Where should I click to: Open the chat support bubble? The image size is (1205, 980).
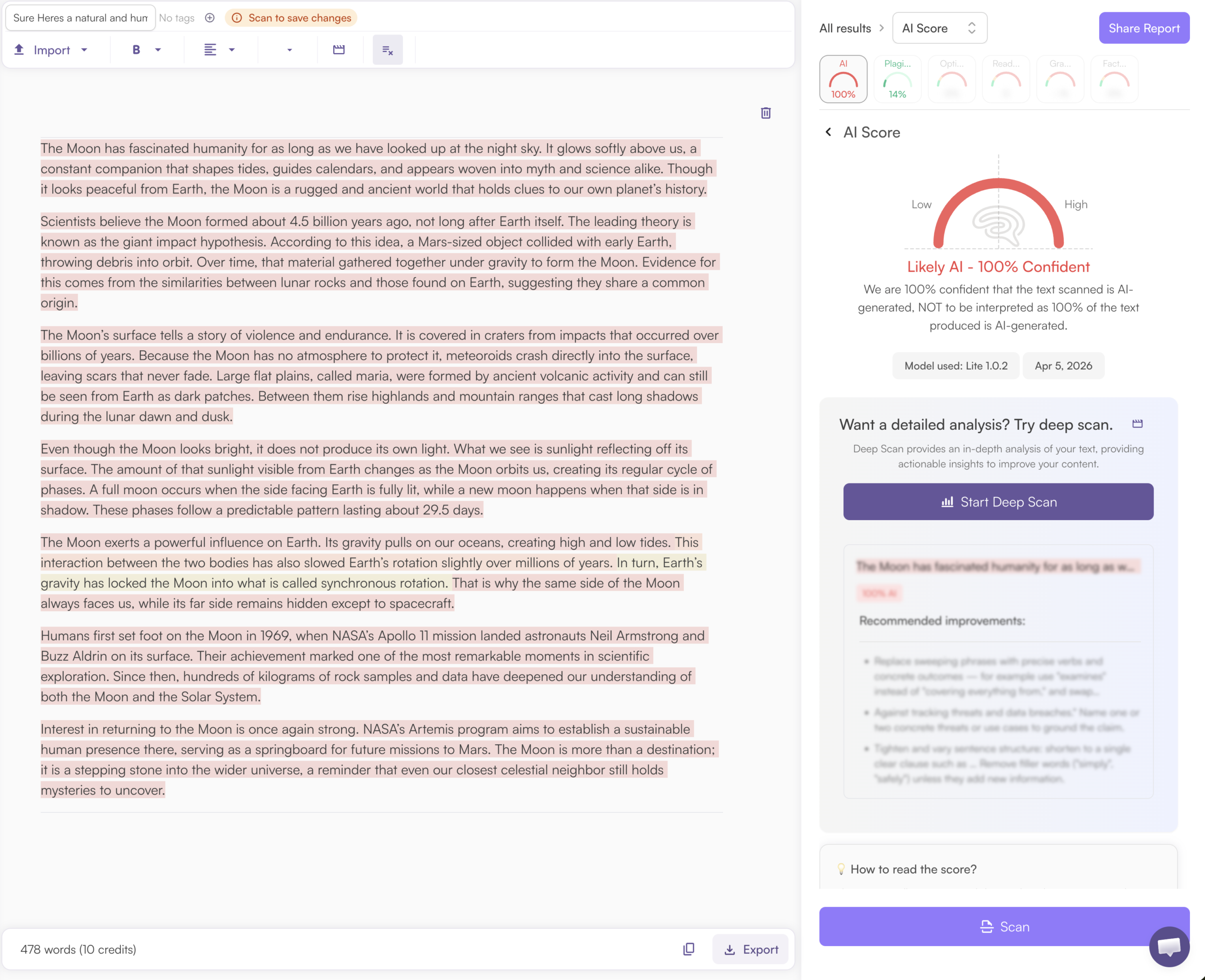pyautogui.click(x=1168, y=946)
